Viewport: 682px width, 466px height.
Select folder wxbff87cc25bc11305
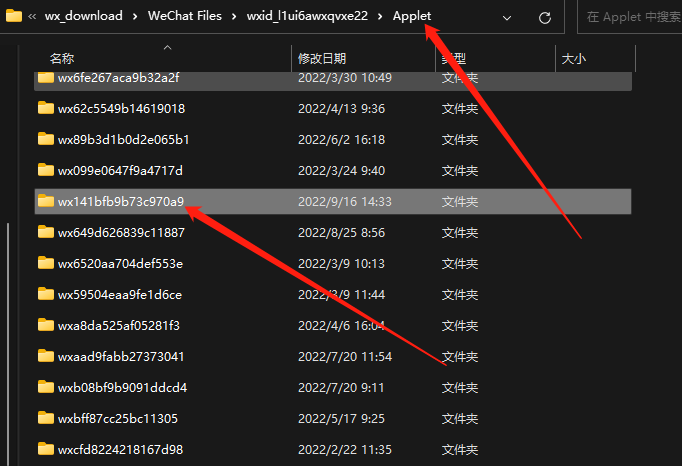[x=333, y=419]
